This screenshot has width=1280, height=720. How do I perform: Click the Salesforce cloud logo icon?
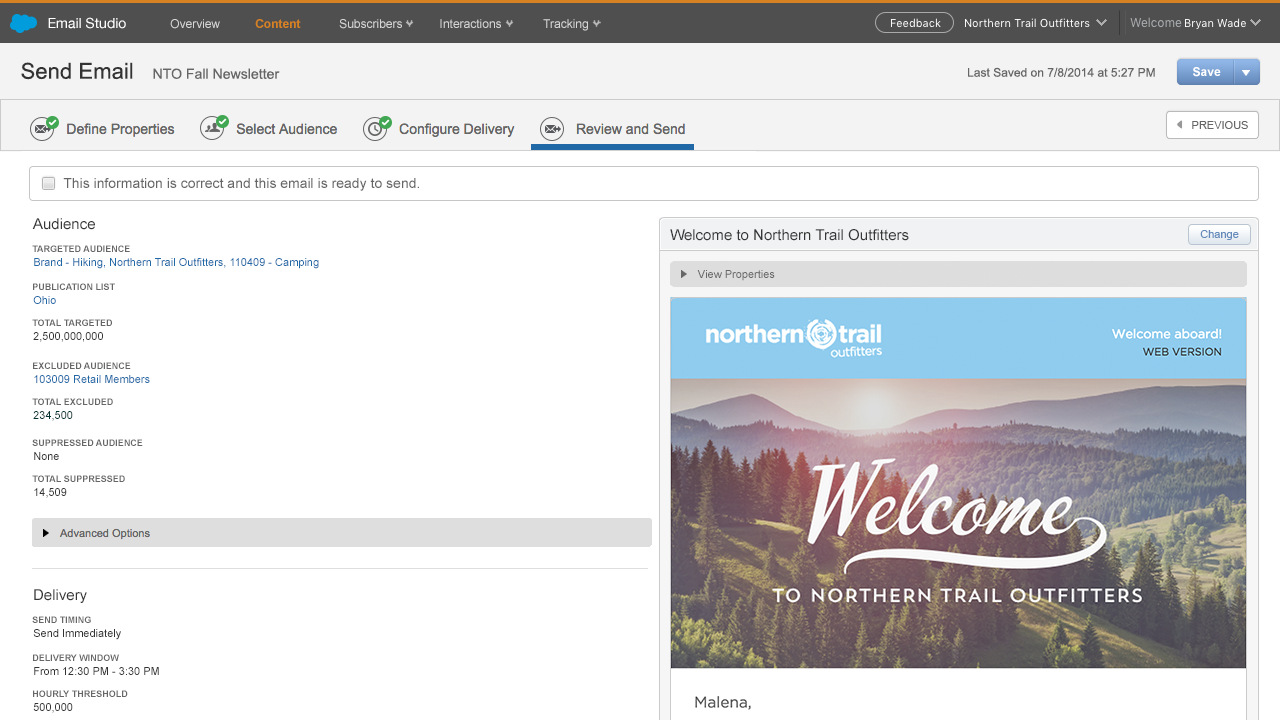pos(23,23)
